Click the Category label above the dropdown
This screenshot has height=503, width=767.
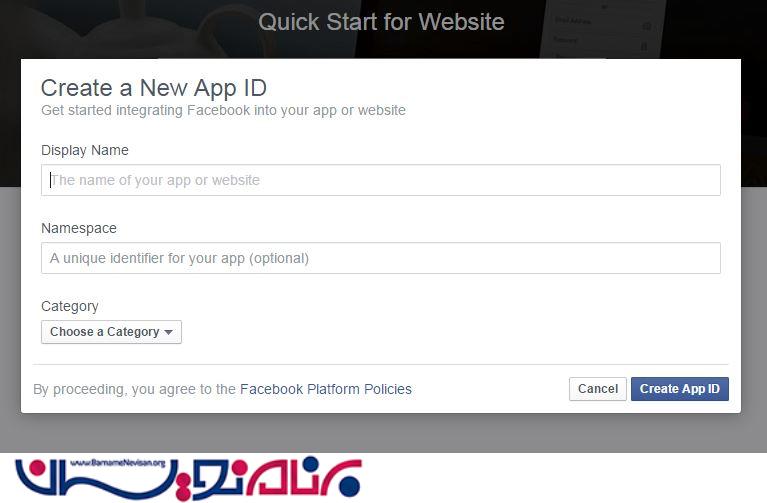(69, 306)
